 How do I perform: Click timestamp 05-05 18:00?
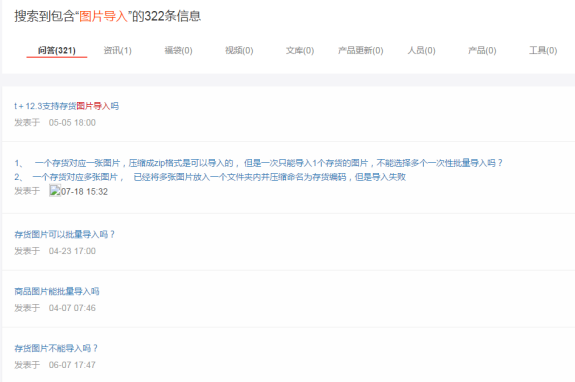(72, 122)
